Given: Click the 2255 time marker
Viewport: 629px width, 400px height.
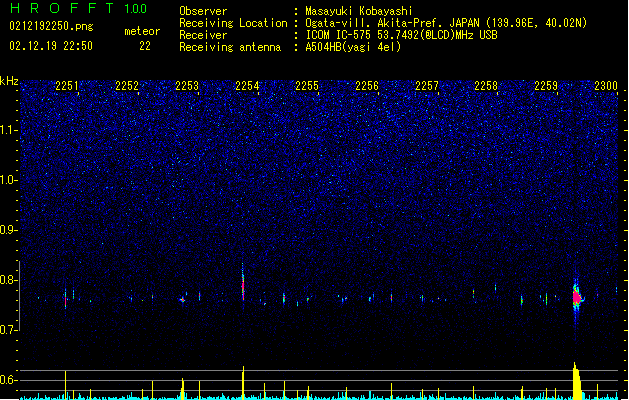Looking at the screenshot, I should point(307,86).
